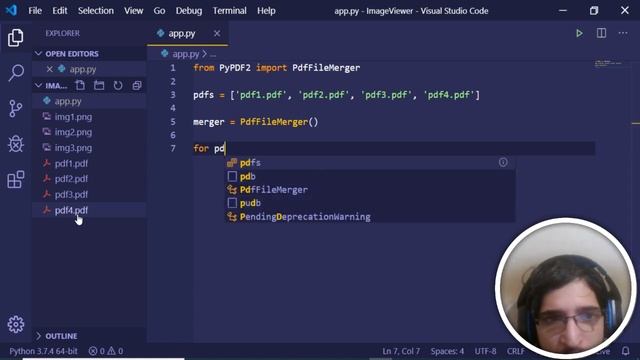Refresh the explorer file list
The width and height of the screenshot is (640, 360).
coord(118,85)
